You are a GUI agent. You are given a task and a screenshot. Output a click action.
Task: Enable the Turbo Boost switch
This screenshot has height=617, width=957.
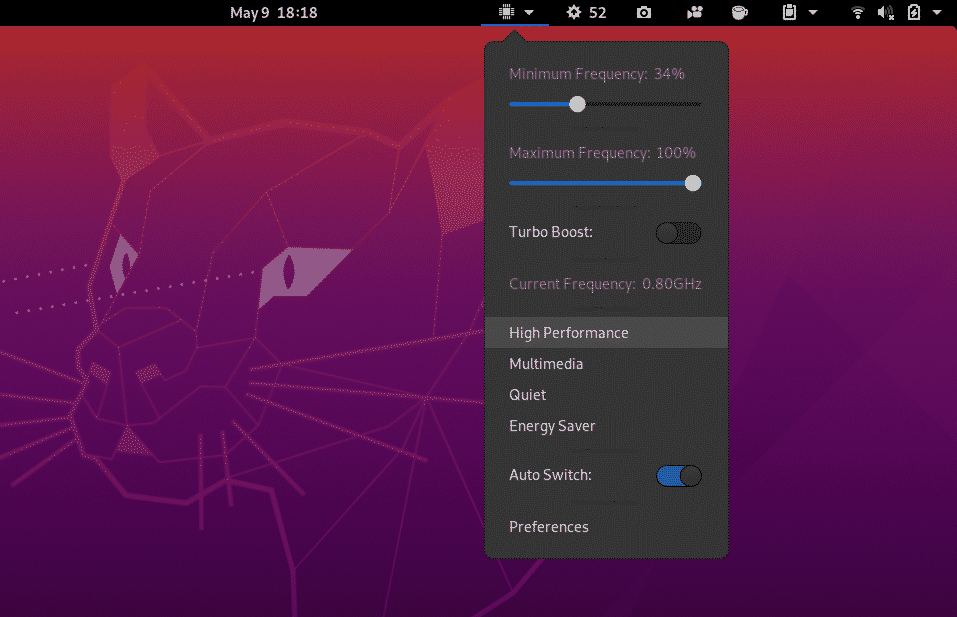(678, 233)
